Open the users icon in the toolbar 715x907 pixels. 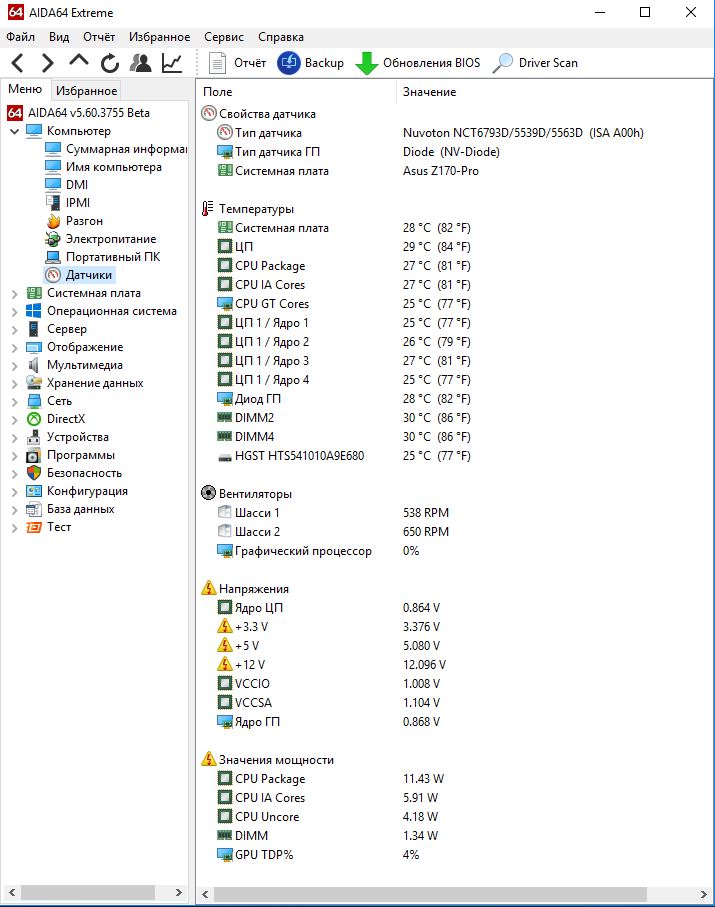click(141, 62)
